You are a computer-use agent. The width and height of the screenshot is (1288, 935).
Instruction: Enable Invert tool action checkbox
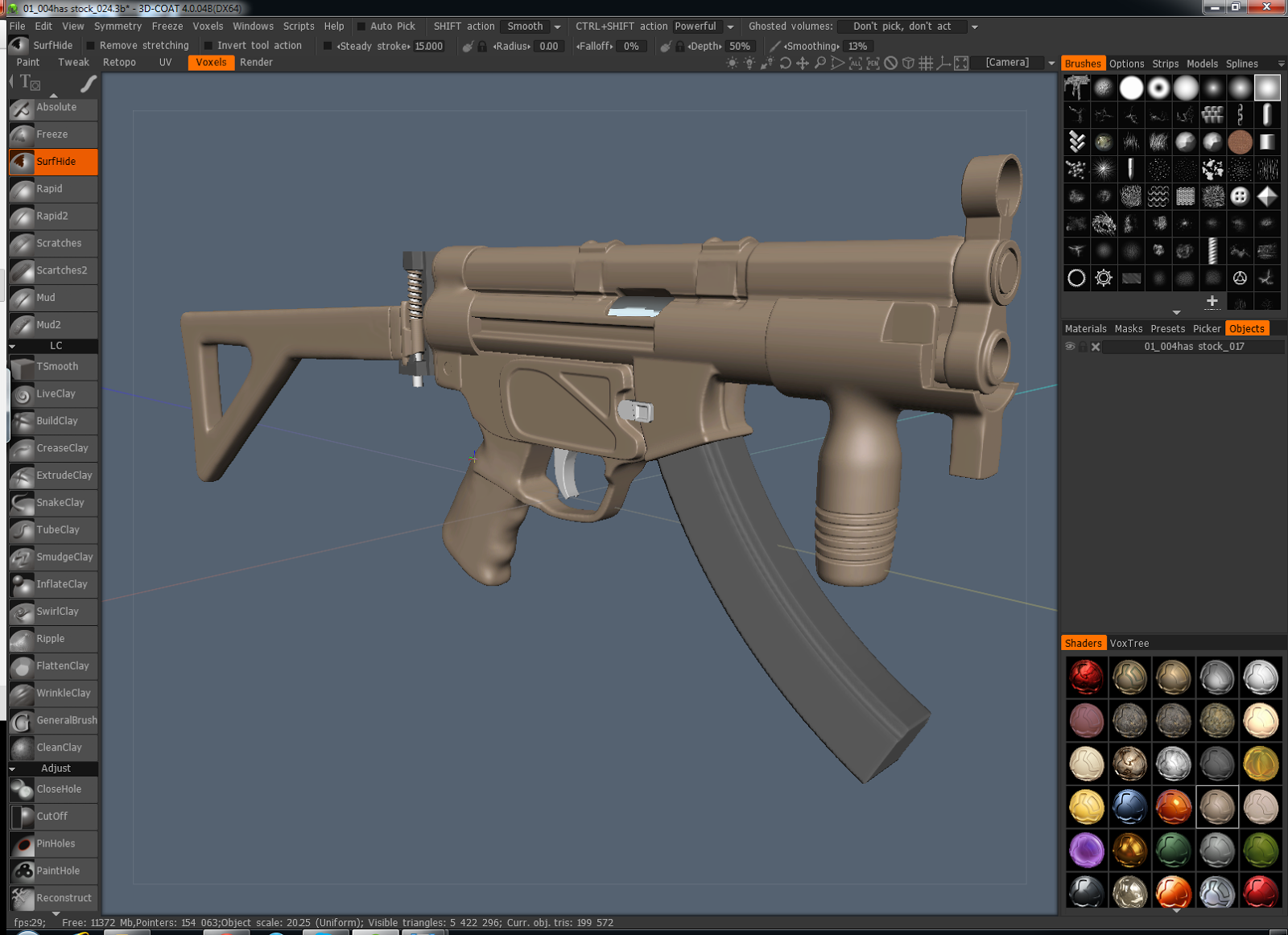click(x=208, y=46)
